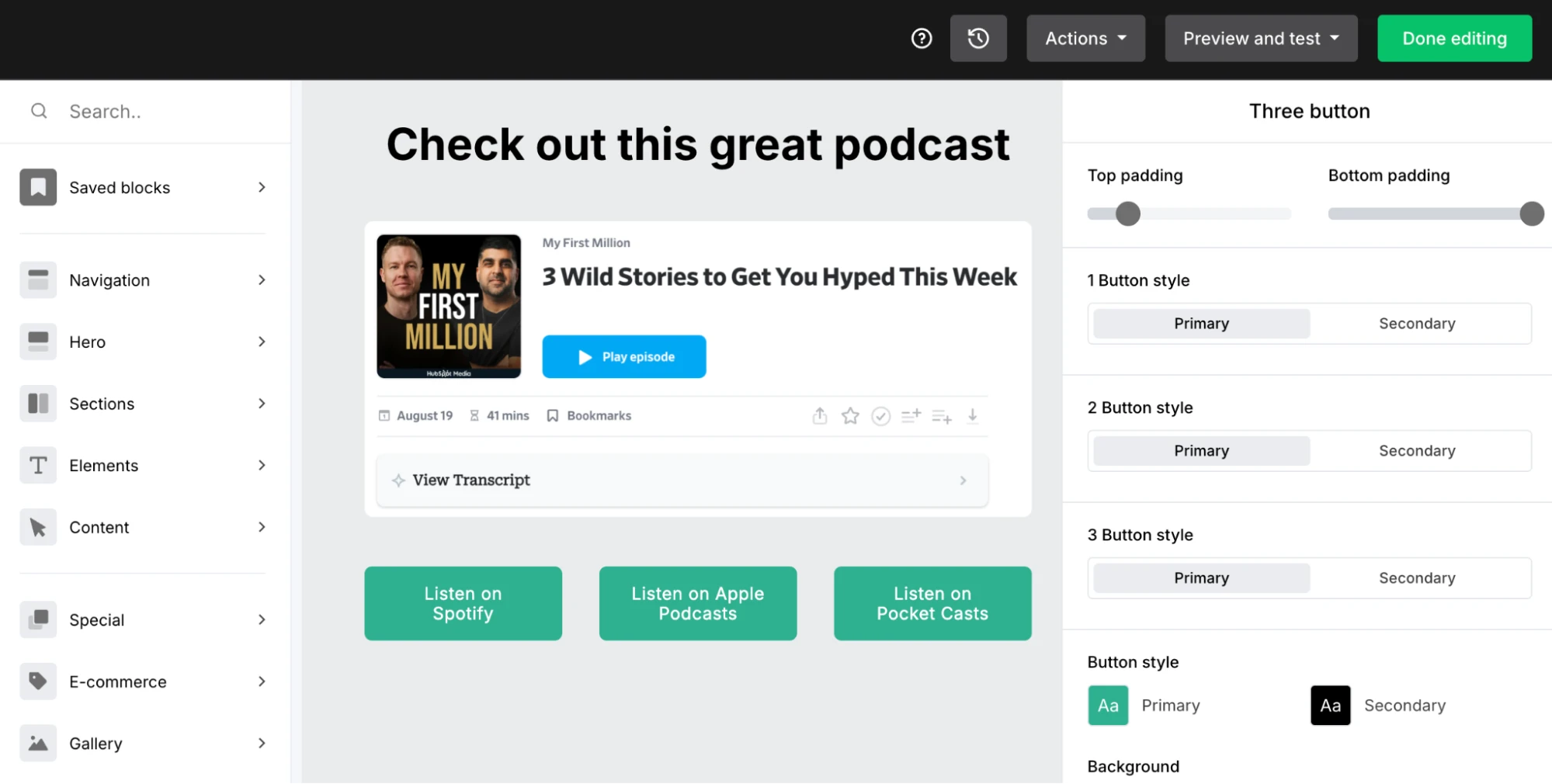Click the Gallery image icon
This screenshot has height=784, width=1552.
[38, 743]
